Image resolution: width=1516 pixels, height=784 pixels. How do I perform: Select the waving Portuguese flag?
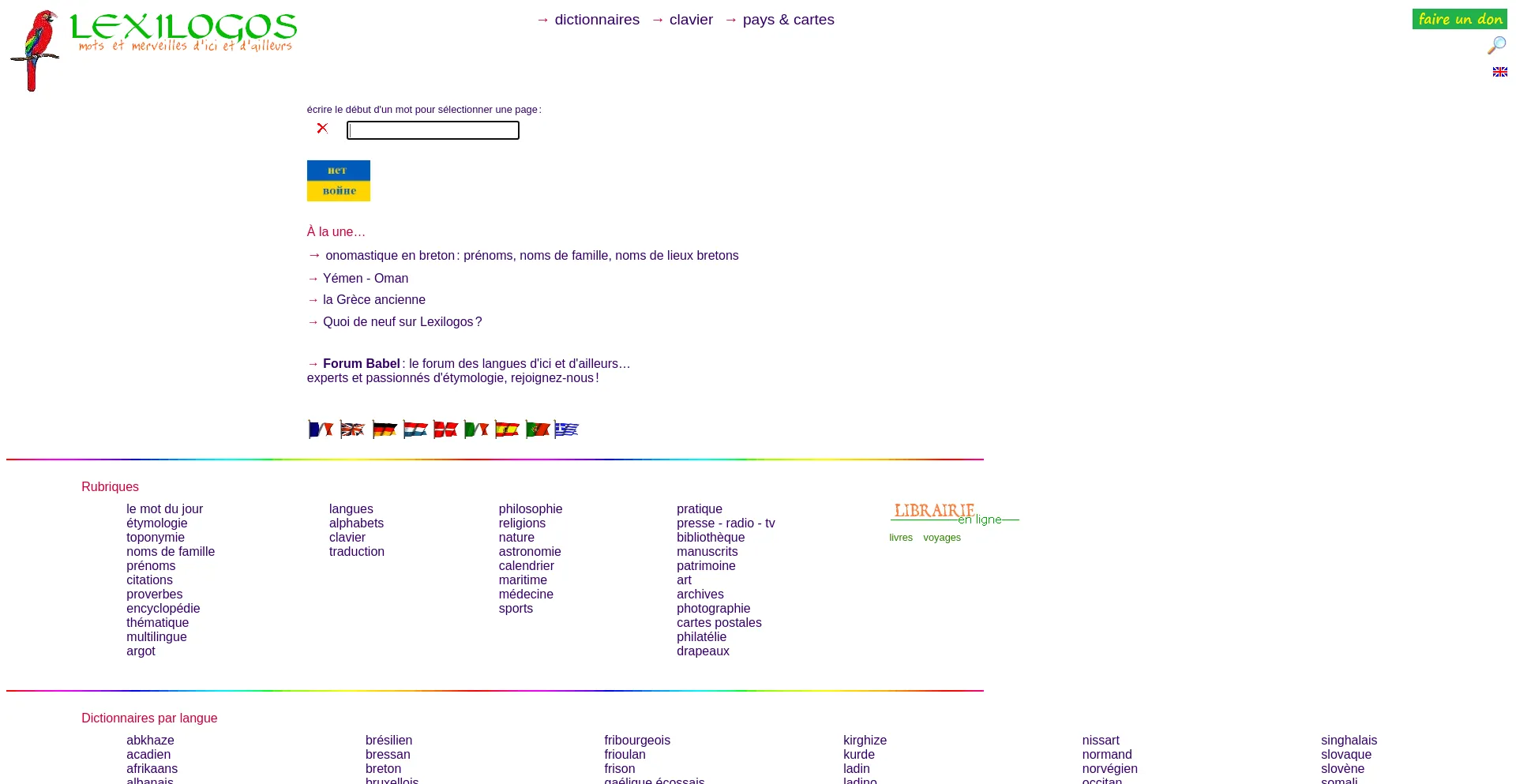[x=538, y=430]
